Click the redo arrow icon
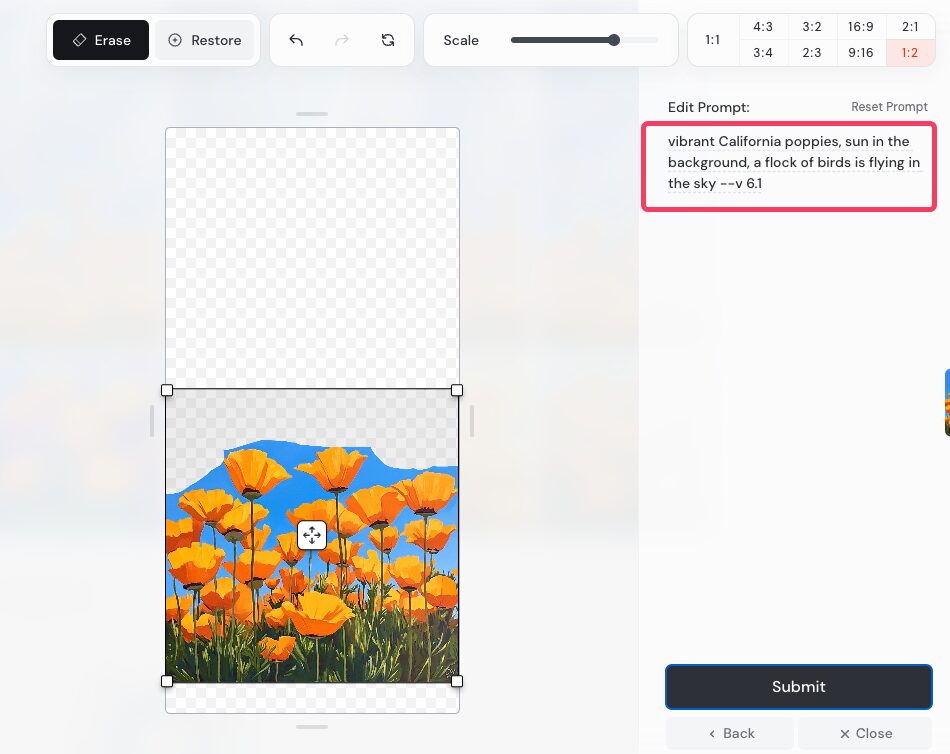950x754 pixels. pyautogui.click(x=342, y=40)
